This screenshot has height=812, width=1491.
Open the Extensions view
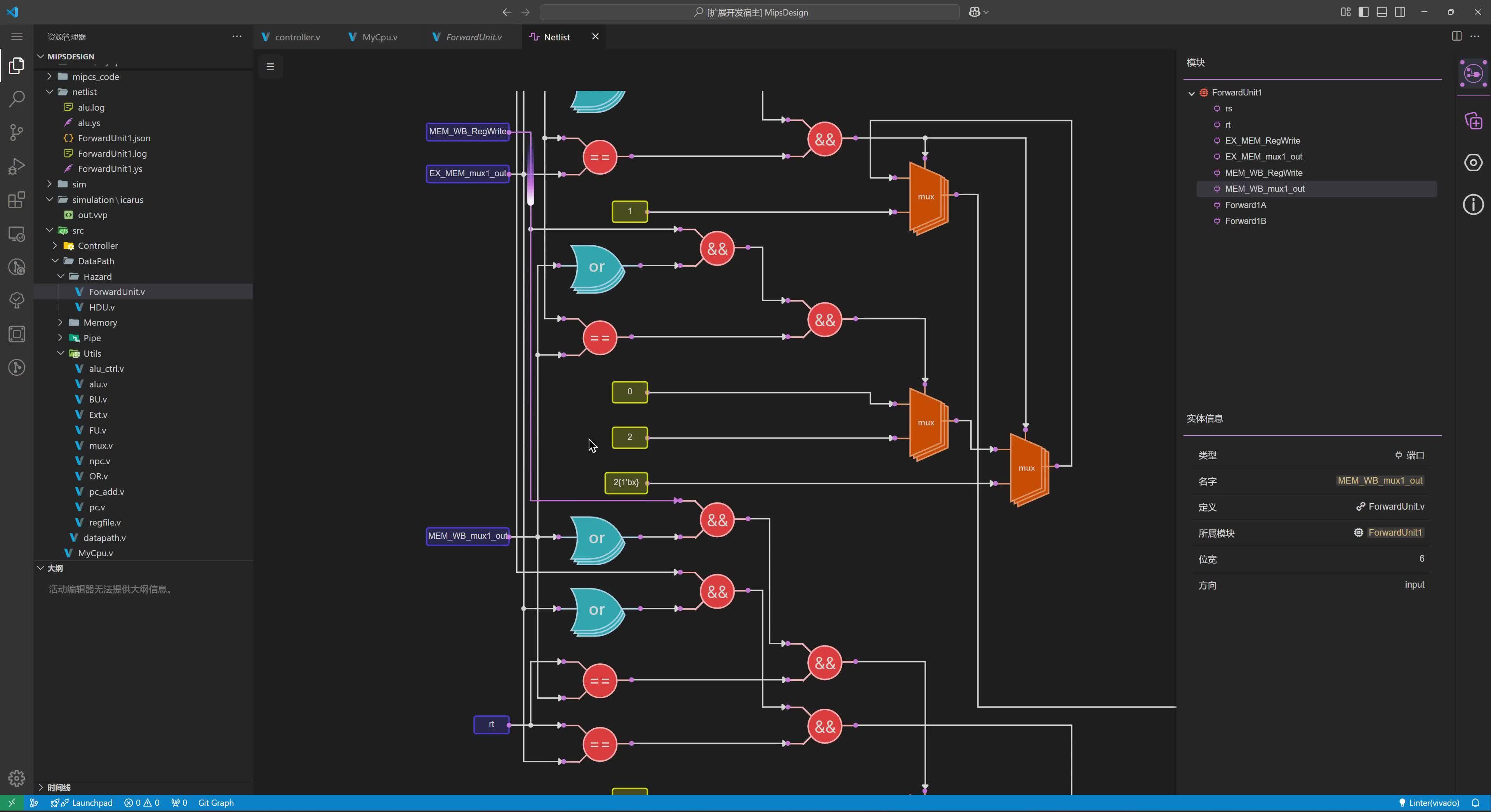coord(16,200)
